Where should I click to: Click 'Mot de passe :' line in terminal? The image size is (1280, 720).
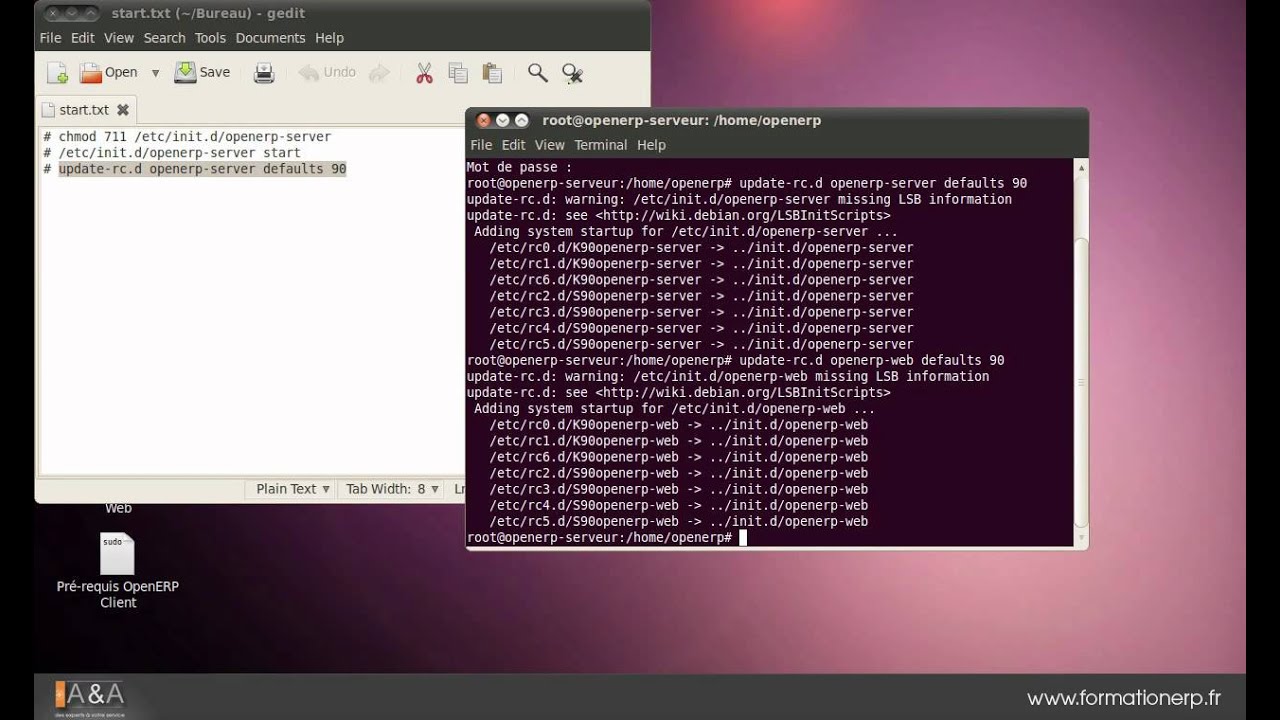pos(519,167)
